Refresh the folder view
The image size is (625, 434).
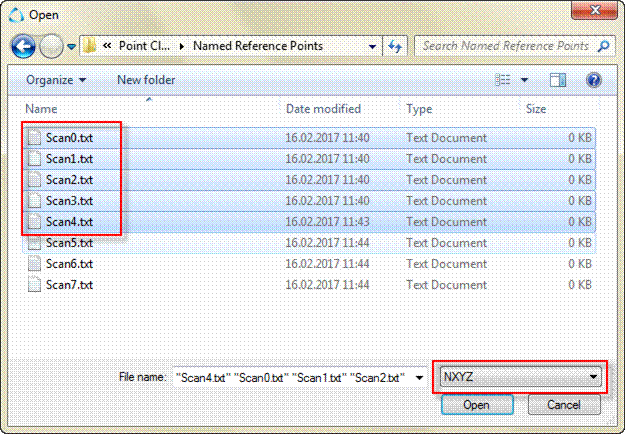(395, 47)
